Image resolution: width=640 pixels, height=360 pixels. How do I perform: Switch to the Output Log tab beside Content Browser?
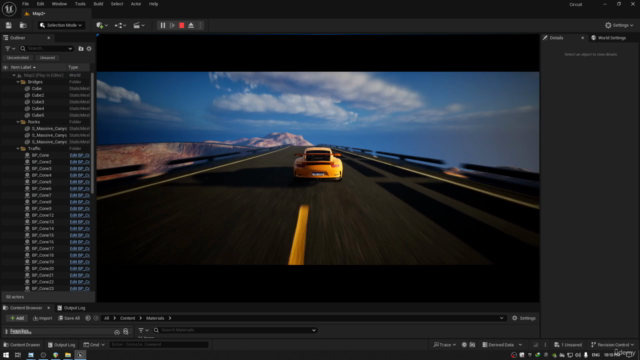tap(71, 308)
